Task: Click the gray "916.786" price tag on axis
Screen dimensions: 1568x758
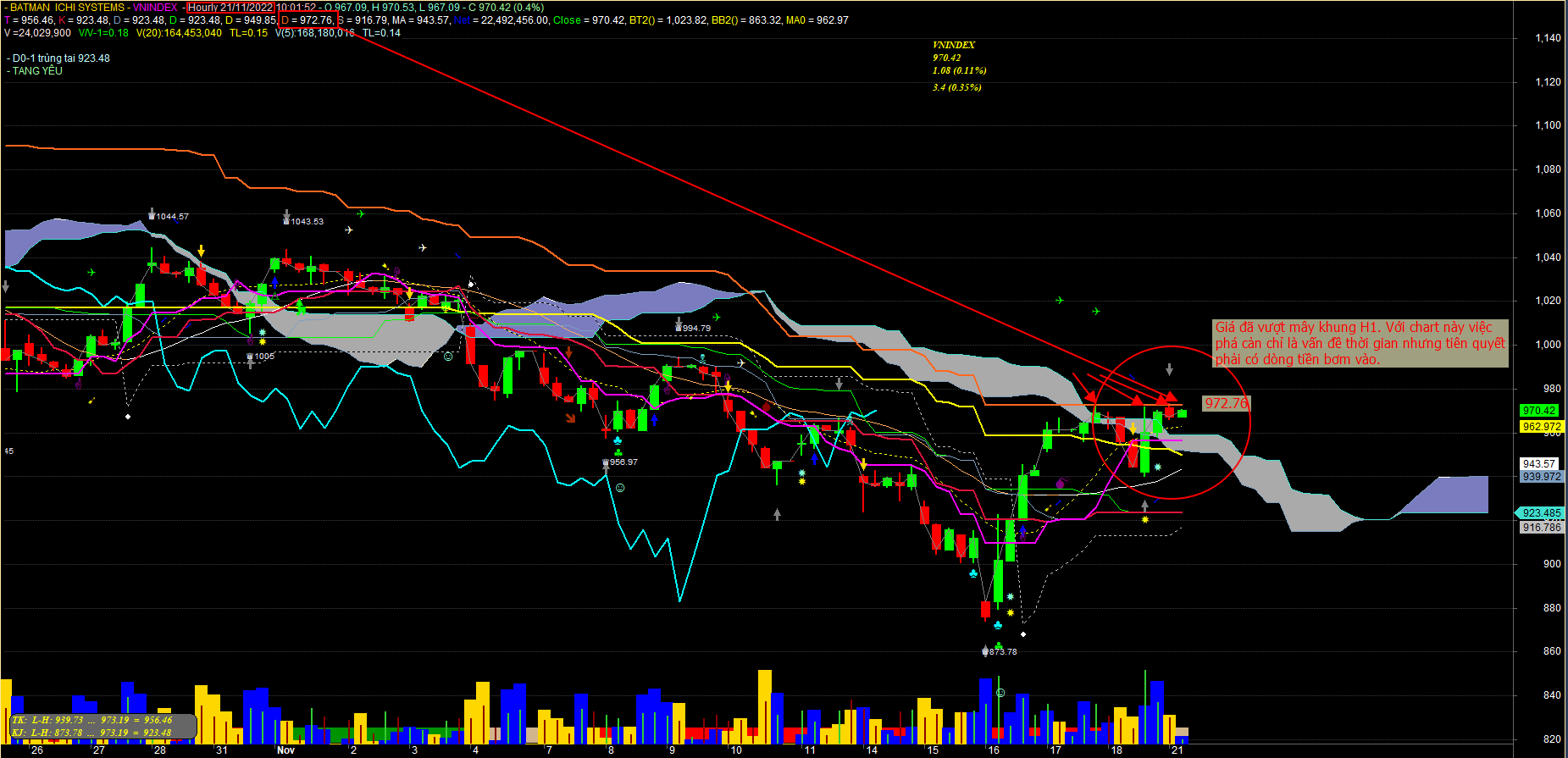Action: 1542,528
